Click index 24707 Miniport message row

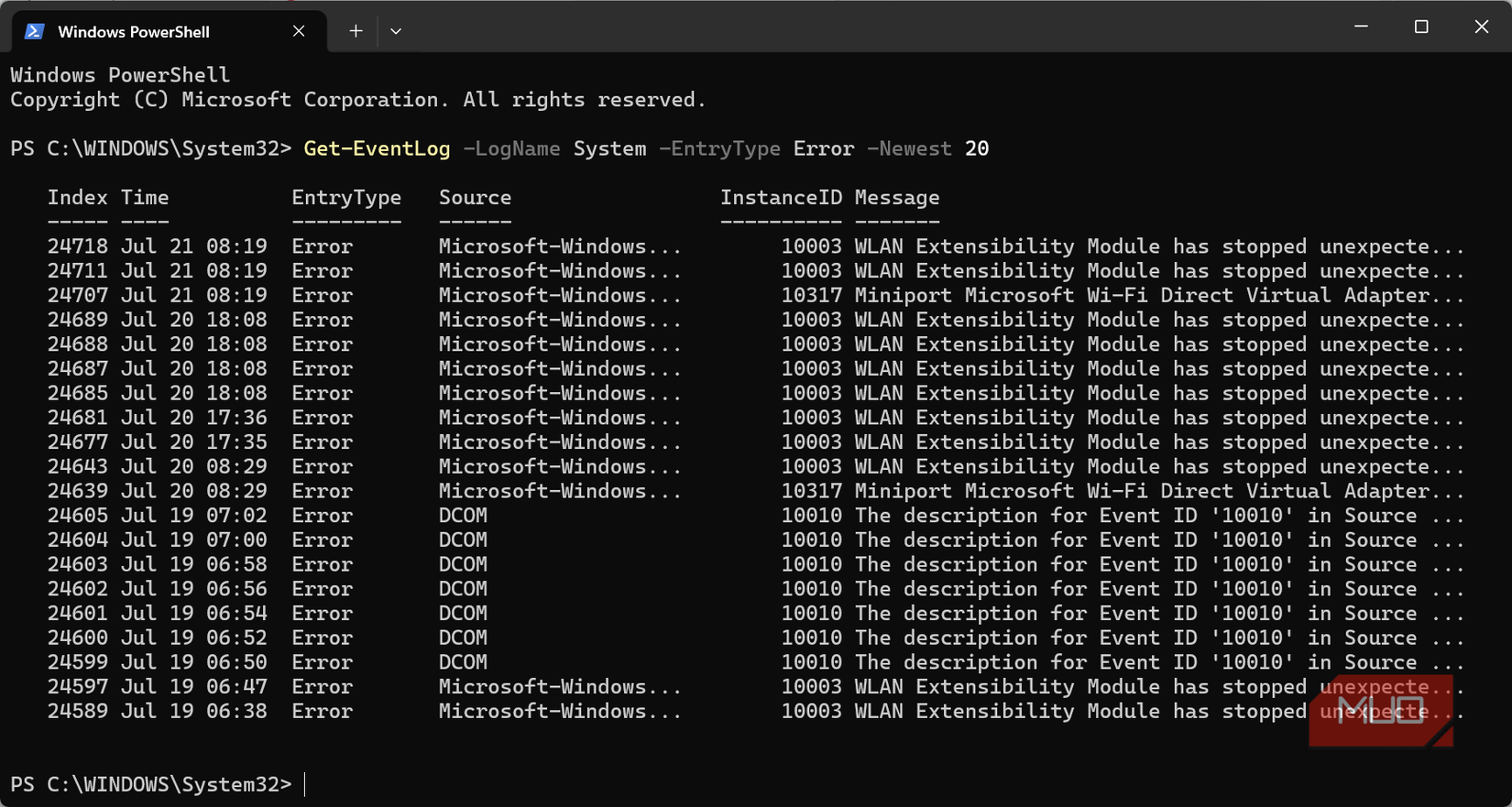tap(756, 296)
